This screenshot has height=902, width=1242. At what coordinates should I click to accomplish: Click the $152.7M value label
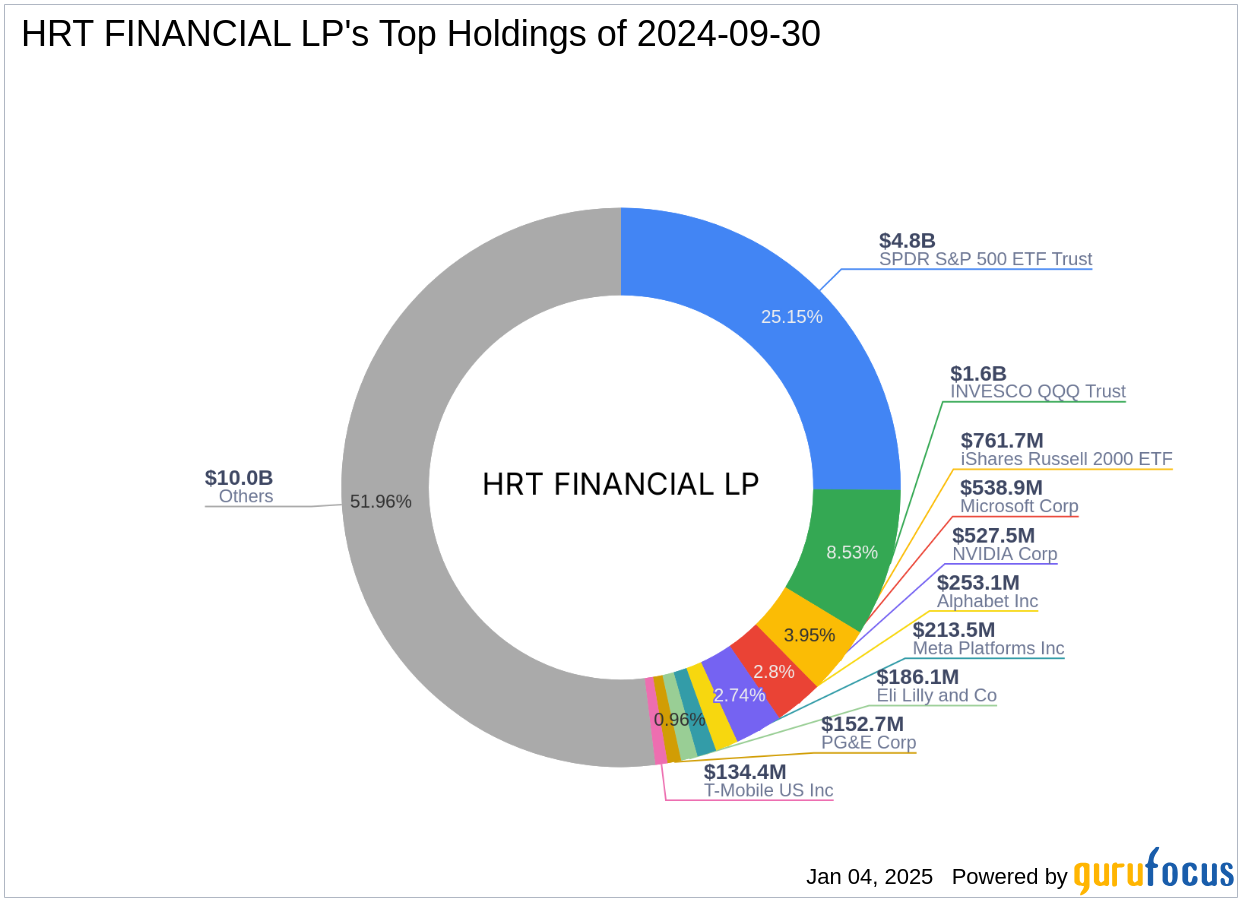click(x=862, y=724)
